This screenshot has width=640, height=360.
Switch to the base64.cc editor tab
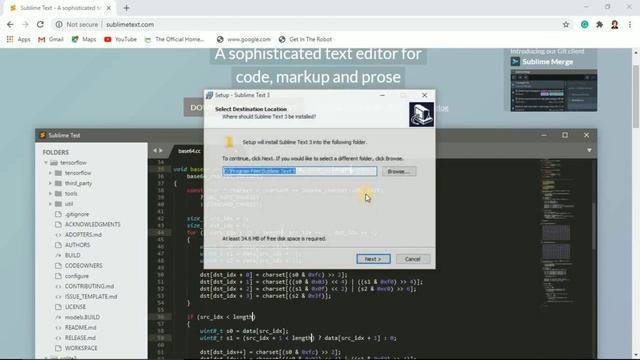click(x=189, y=151)
